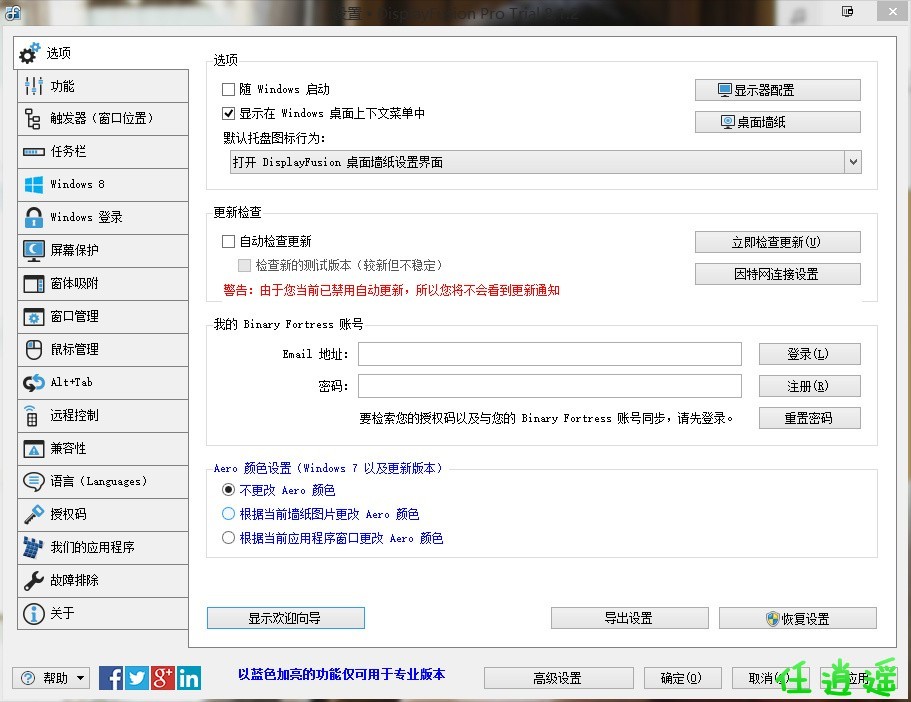Select 不更改 Aero 颜色 radio button

[228, 490]
